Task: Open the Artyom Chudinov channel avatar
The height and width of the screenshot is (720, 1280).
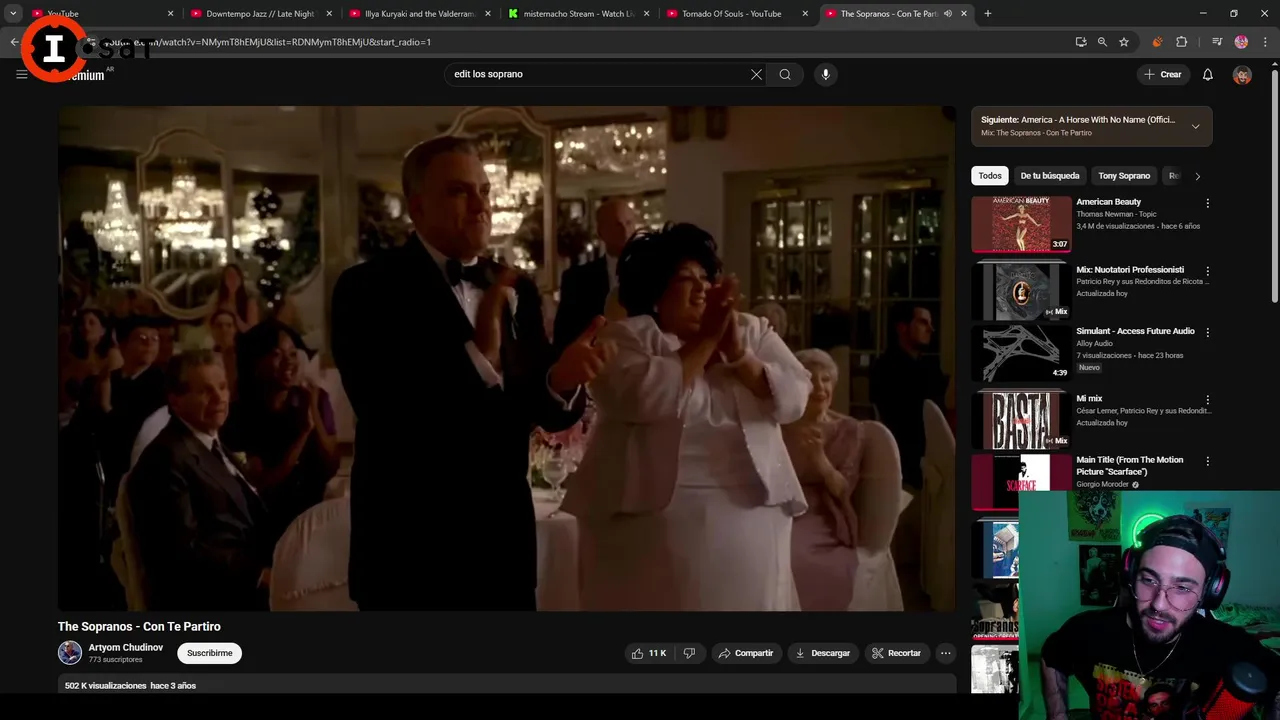Action: (x=70, y=653)
